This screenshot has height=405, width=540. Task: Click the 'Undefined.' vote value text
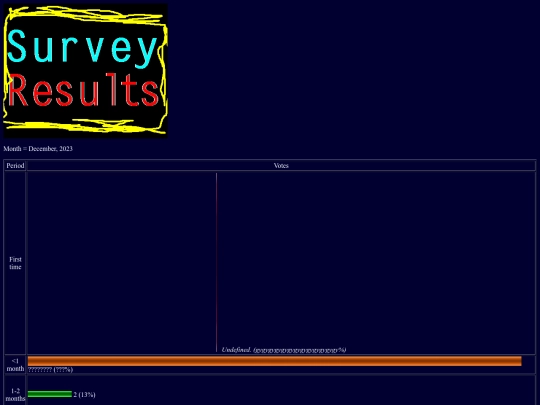coord(284,350)
